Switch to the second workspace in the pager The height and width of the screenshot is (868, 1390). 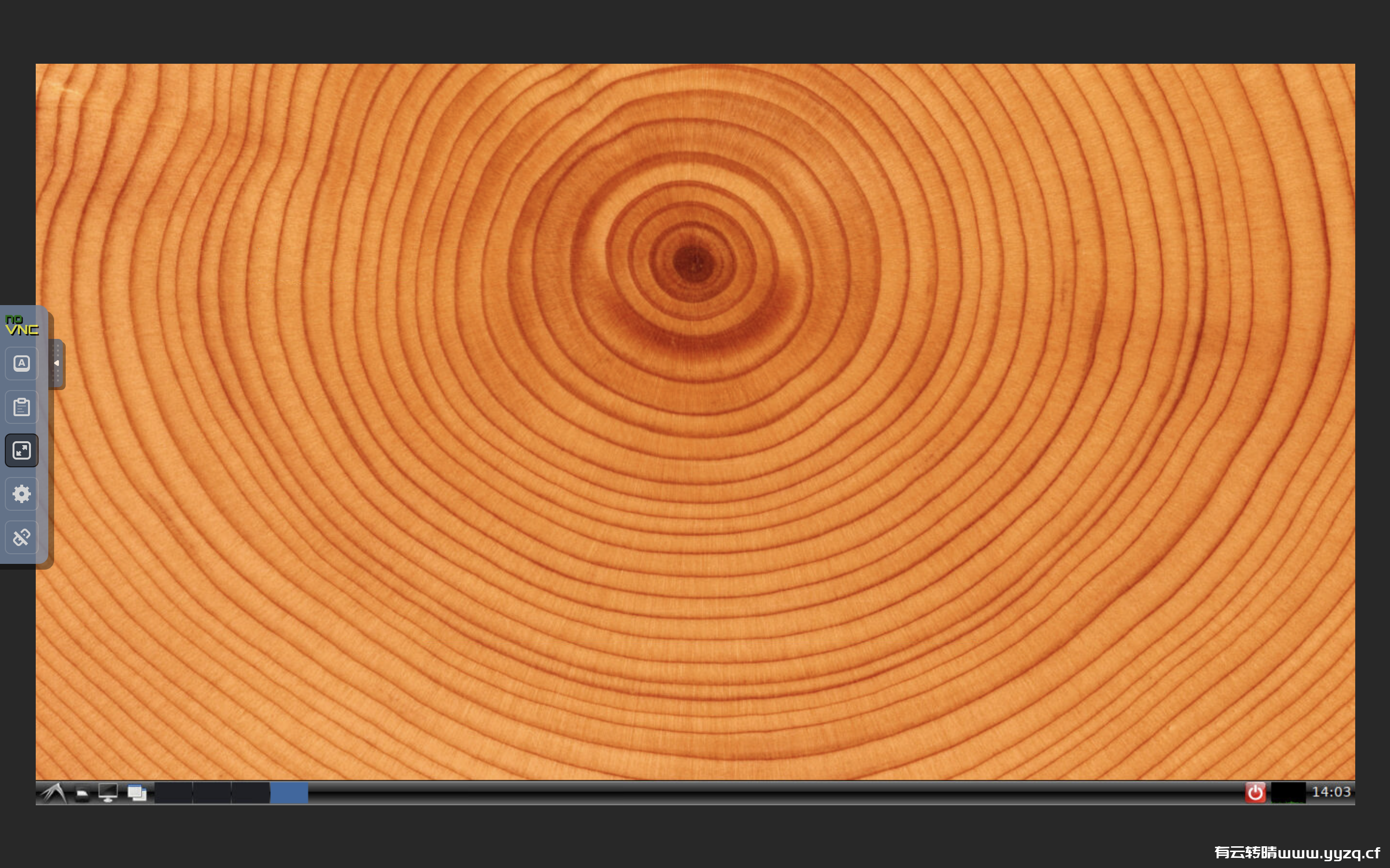coord(212,793)
